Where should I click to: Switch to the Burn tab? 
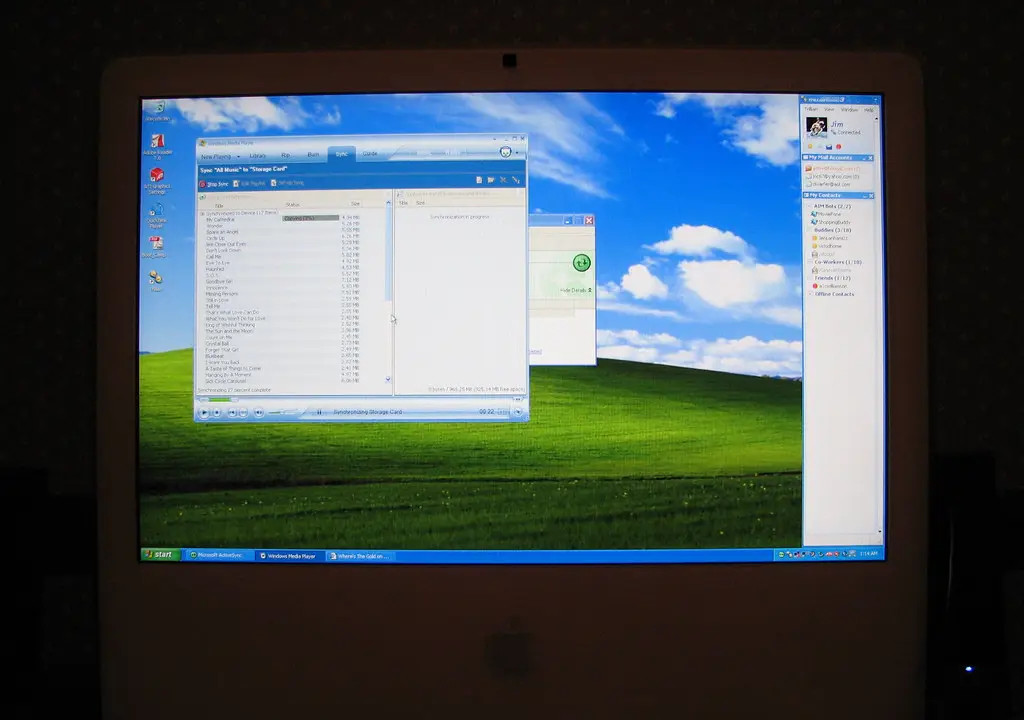313,155
